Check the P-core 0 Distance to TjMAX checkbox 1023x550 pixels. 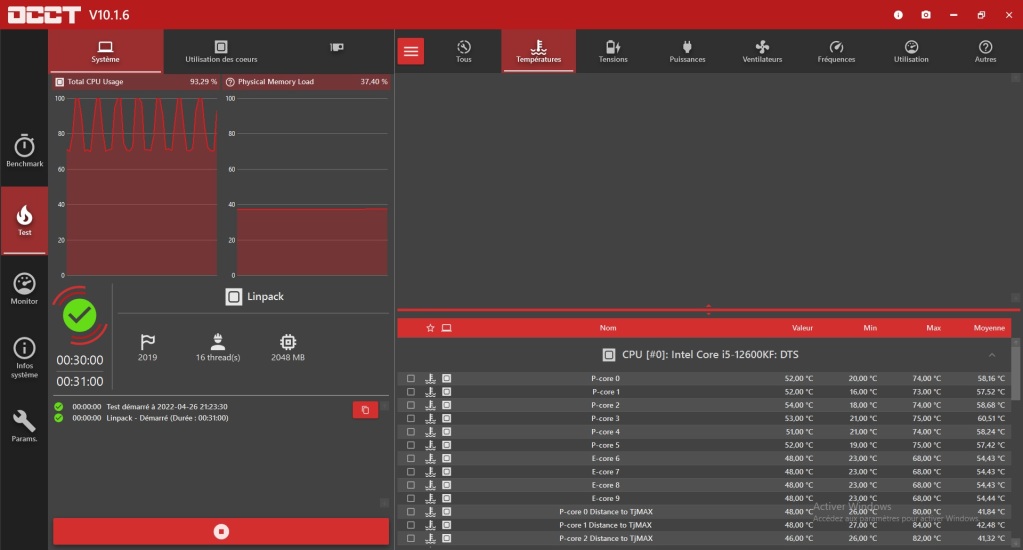coord(410,512)
